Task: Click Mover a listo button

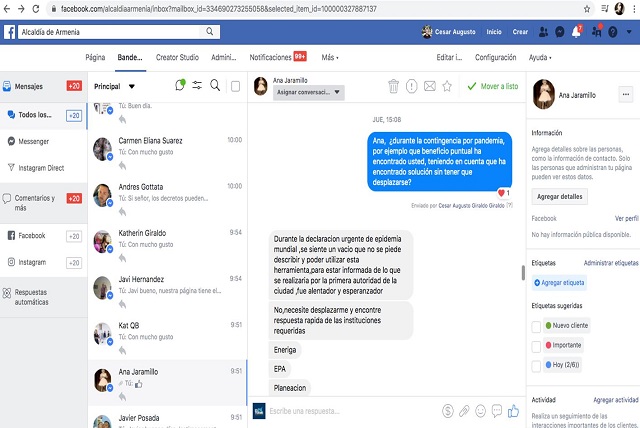Action: click(493, 86)
